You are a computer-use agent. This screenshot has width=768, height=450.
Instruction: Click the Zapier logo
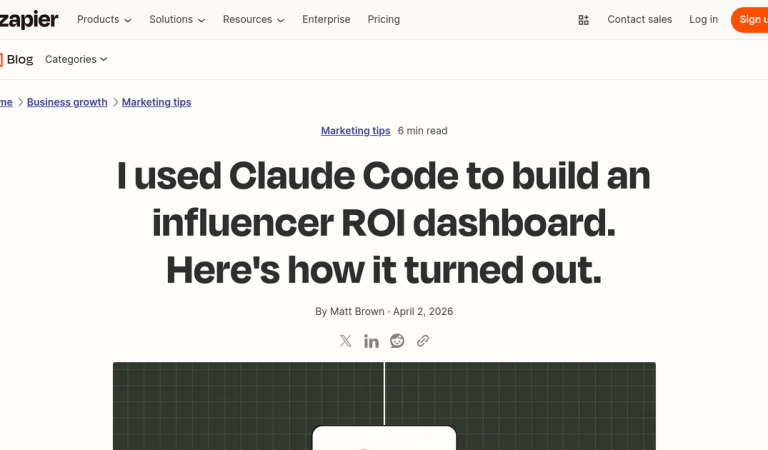point(28,20)
